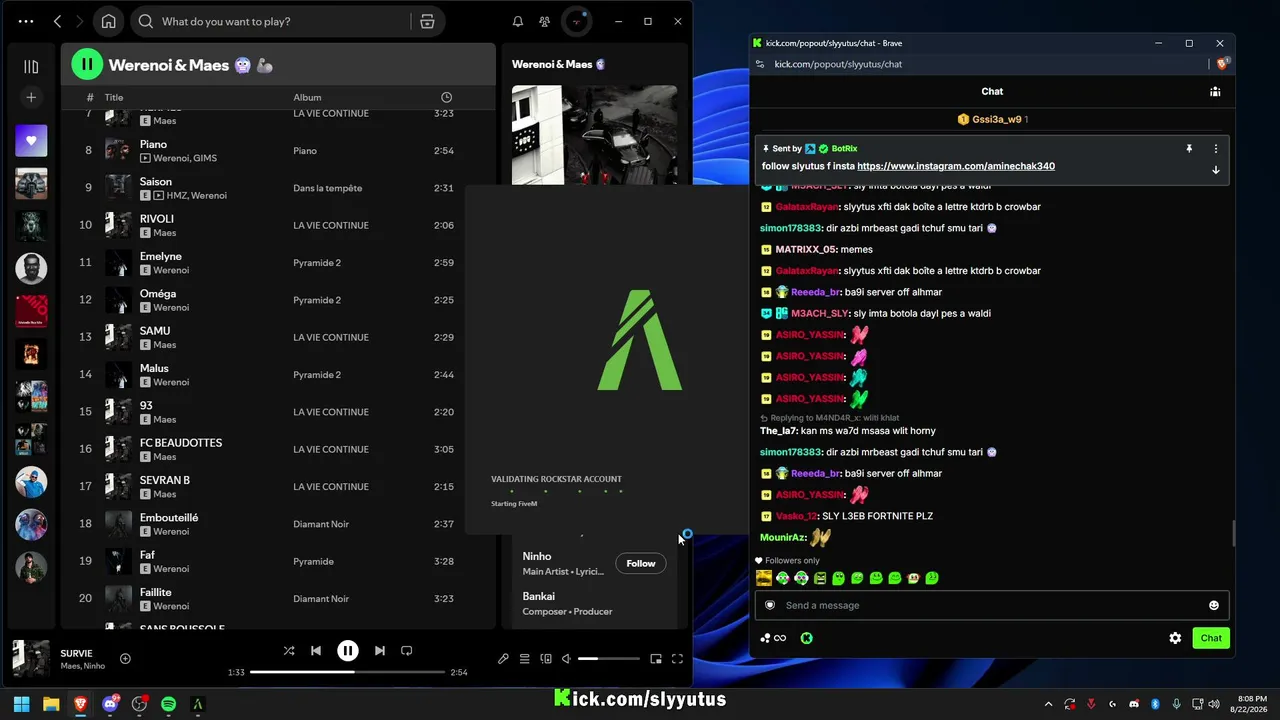The width and height of the screenshot is (1280, 720).
Task: Show hidden system tray icons
Action: (1048, 704)
